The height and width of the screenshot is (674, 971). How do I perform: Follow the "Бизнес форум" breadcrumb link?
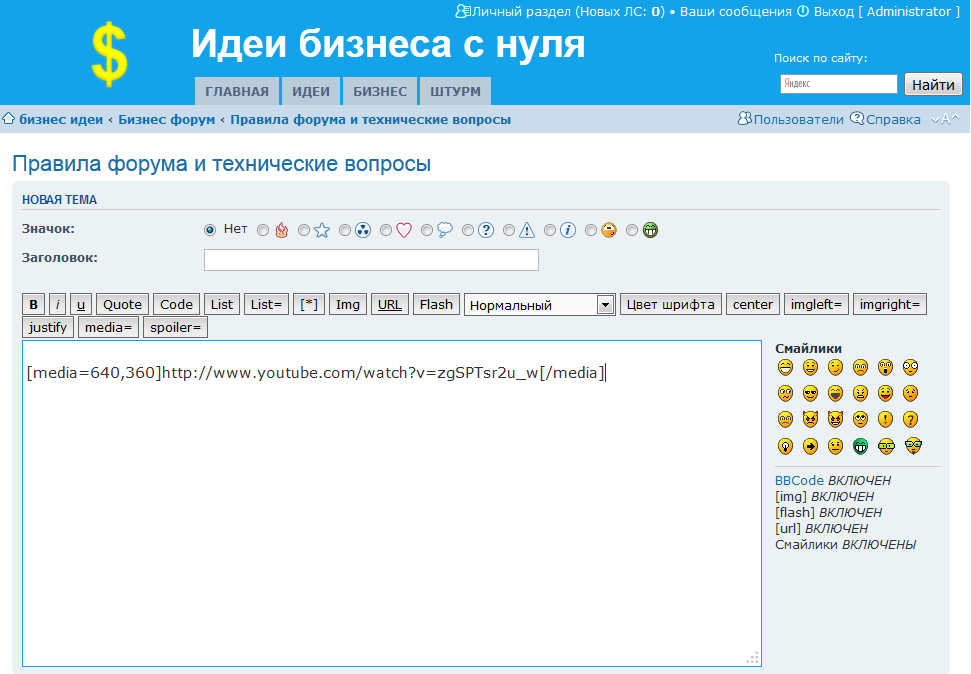(x=166, y=120)
